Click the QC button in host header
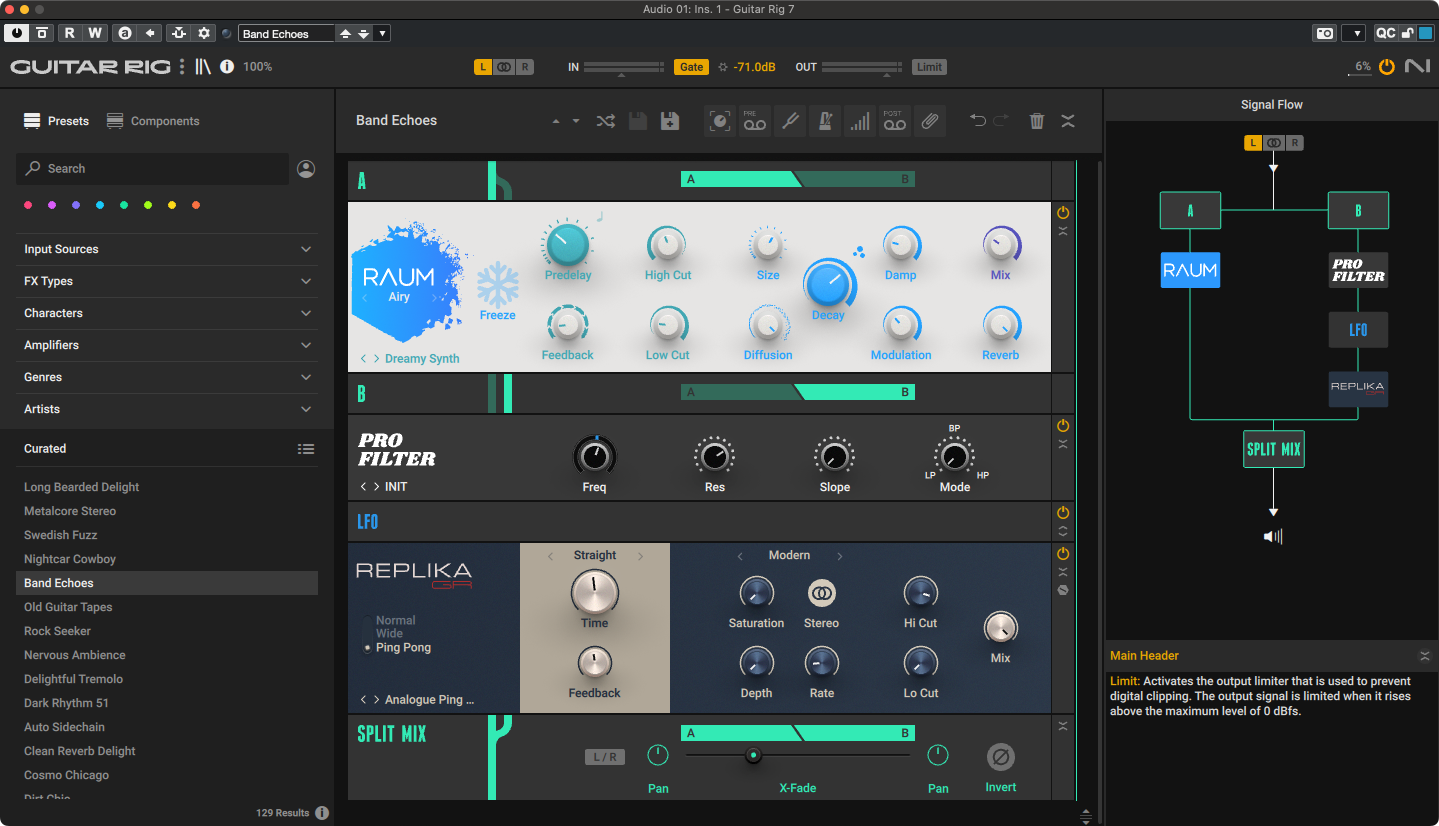The width and height of the screenshot is (1439, 826). [1385, 33]
